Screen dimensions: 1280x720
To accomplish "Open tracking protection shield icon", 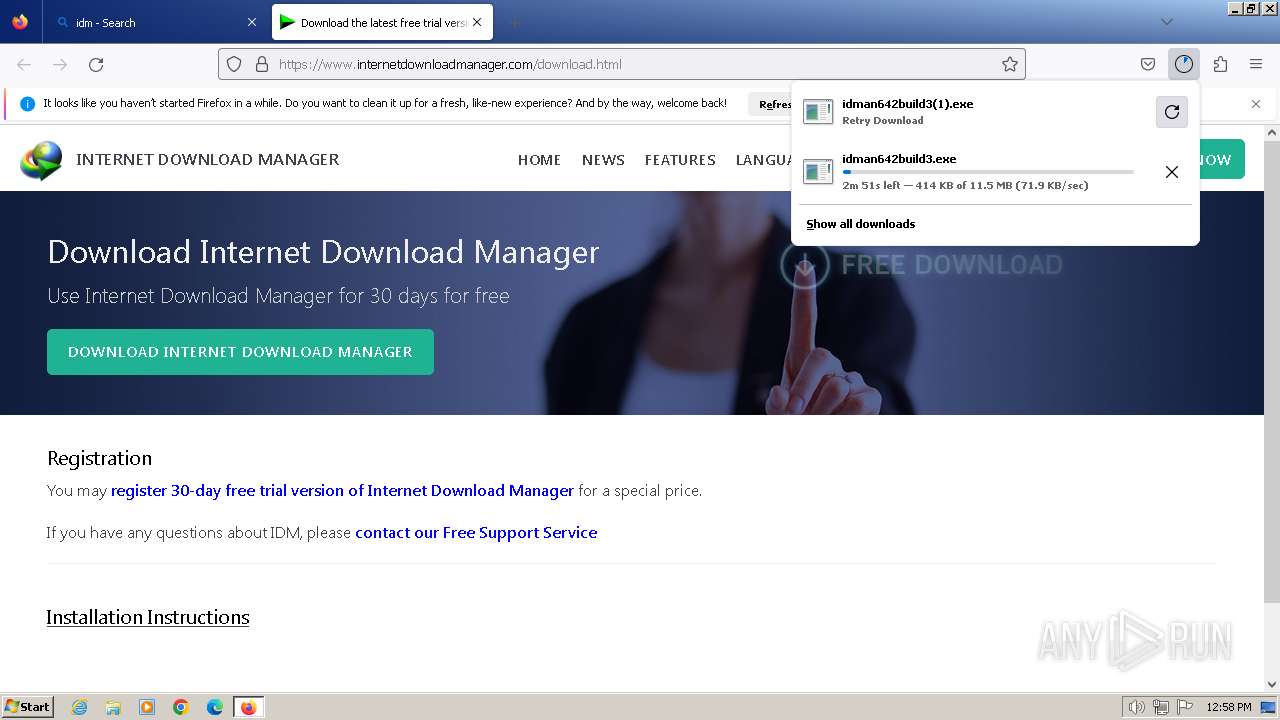I will pos(234,64).
